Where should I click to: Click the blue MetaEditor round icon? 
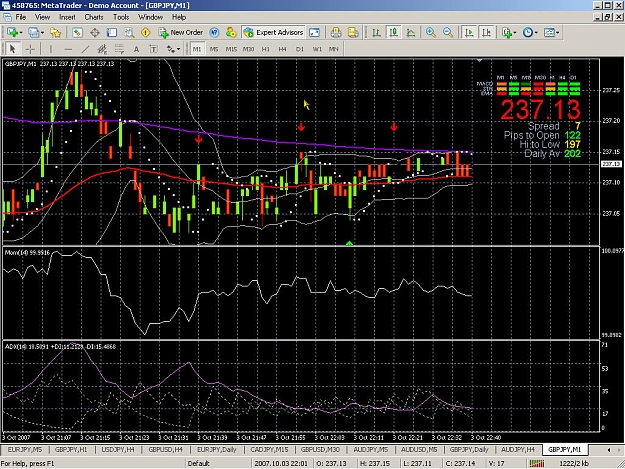tap(214, 32)
